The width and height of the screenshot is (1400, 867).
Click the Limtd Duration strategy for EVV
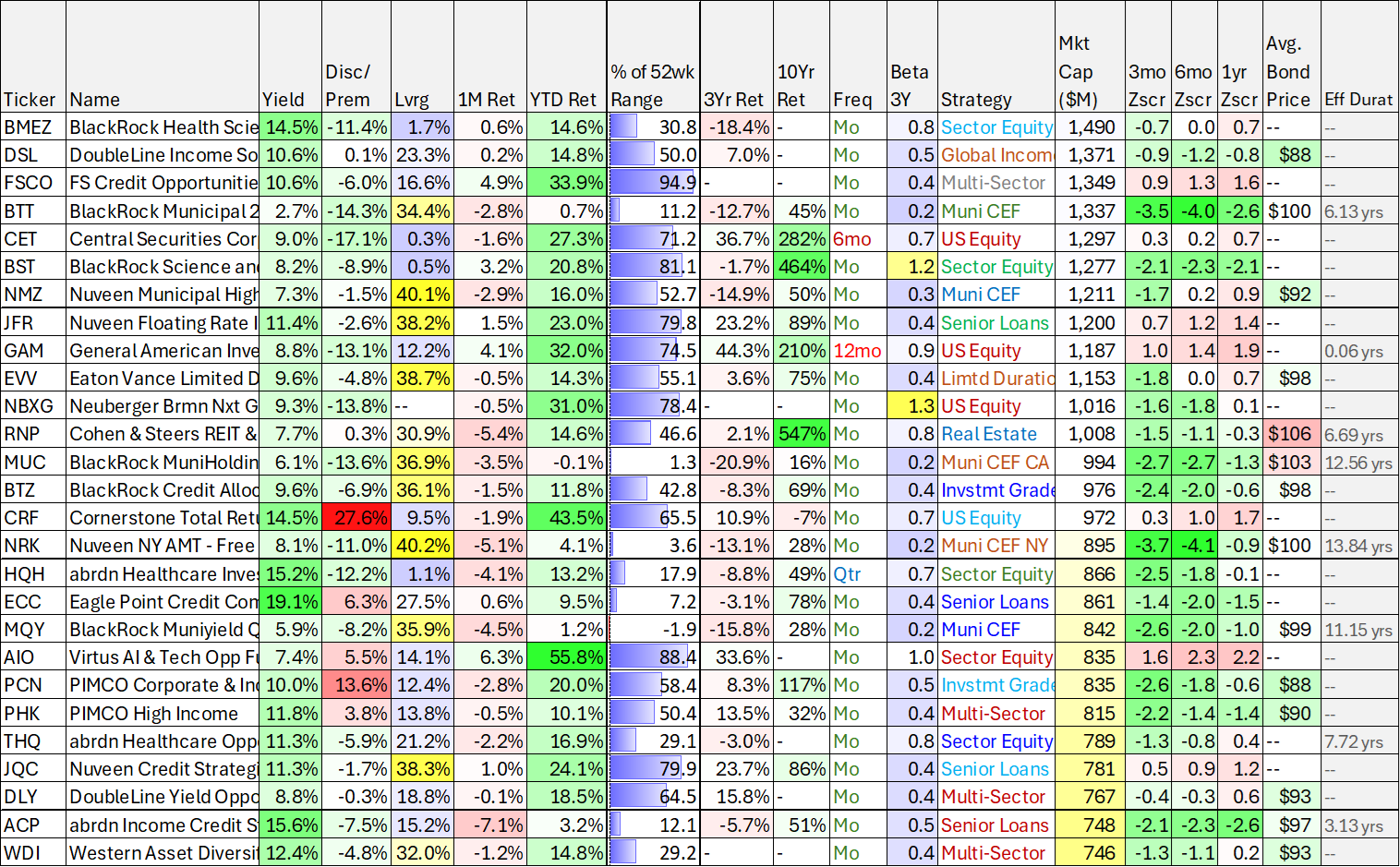coord(996,379)
